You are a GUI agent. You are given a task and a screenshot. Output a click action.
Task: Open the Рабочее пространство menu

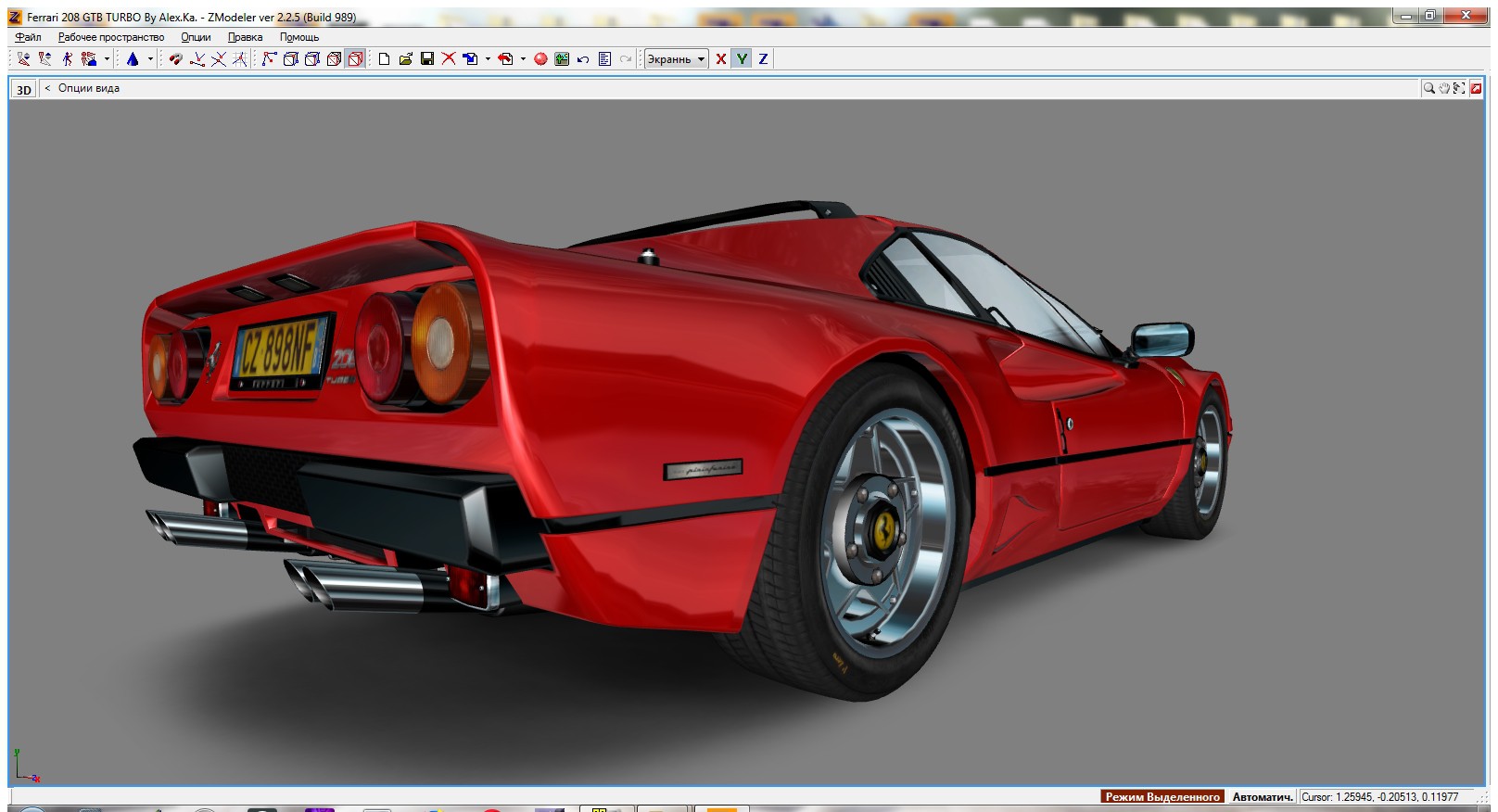coord(110,37)
